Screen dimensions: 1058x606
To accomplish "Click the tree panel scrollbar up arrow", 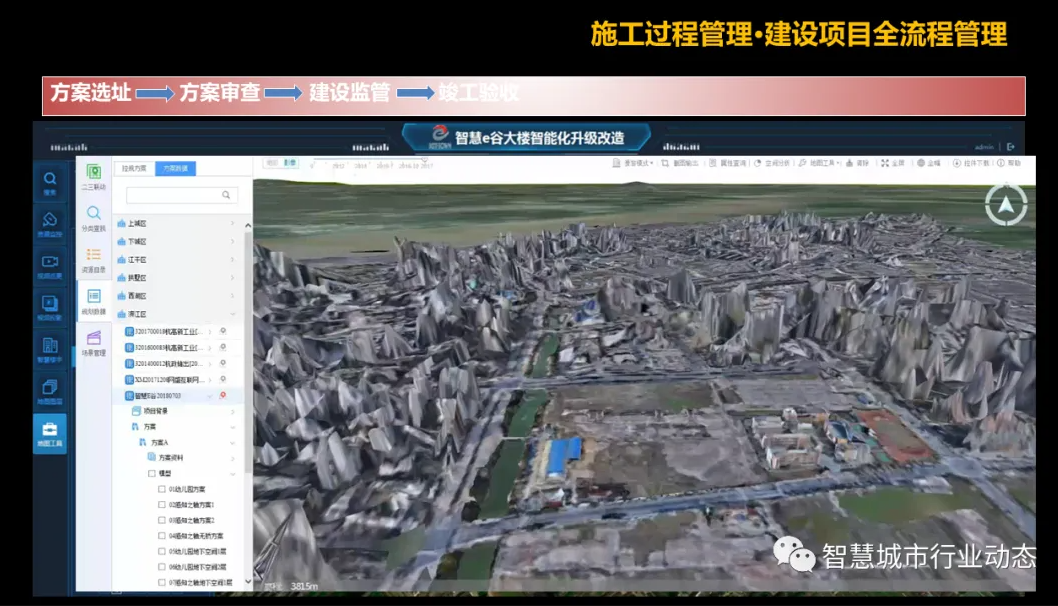I will coord(248,225).
